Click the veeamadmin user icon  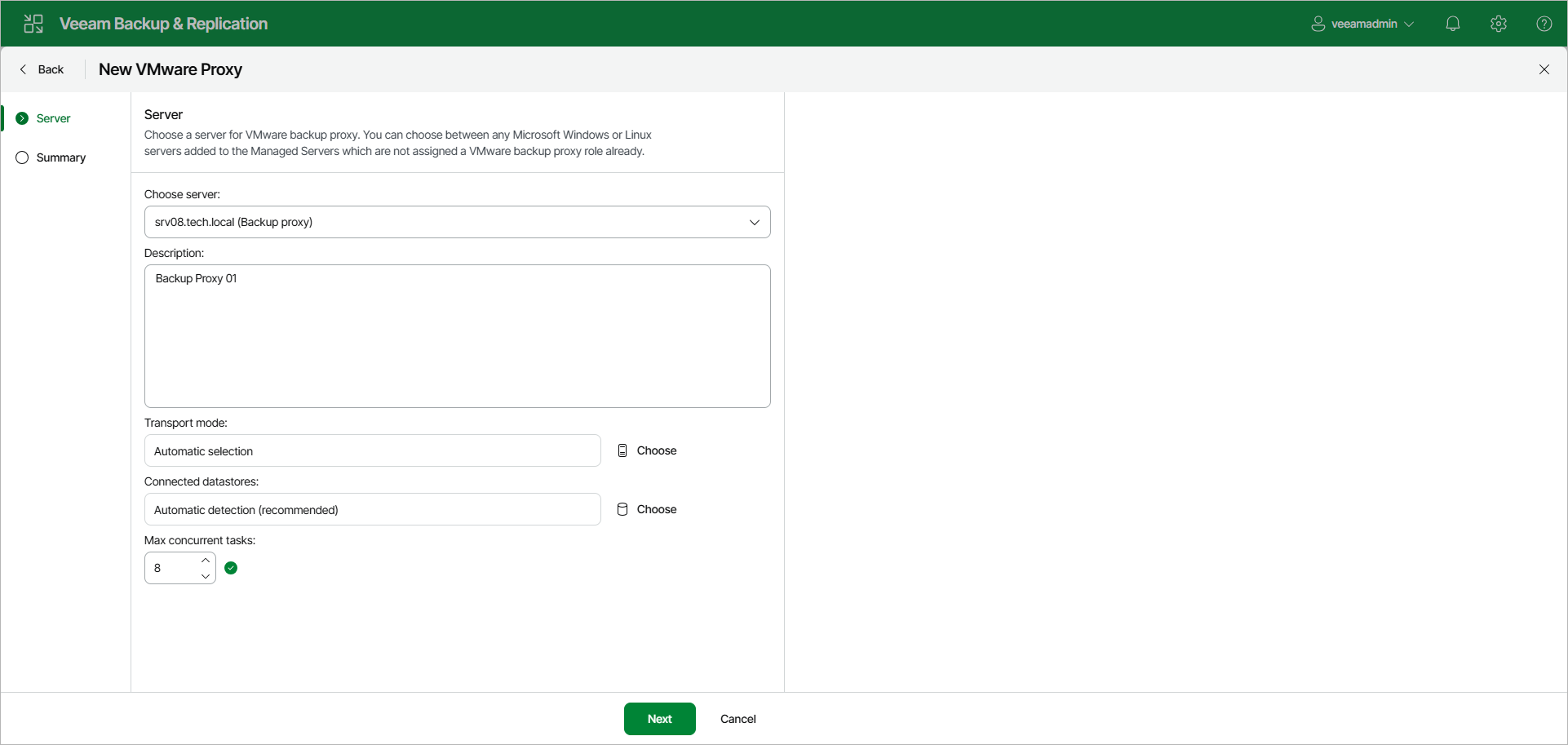(1318, 24)
